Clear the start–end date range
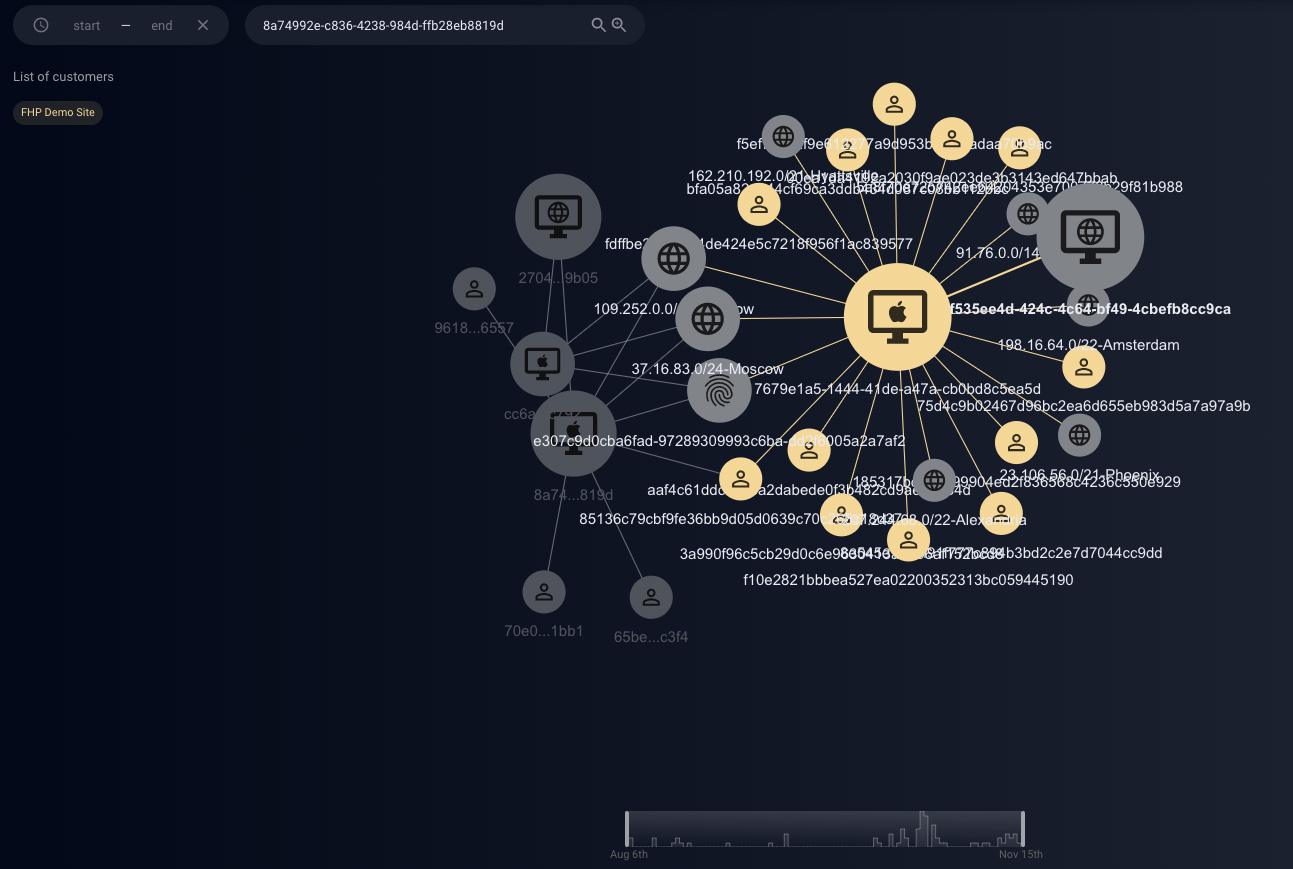The image size is (1293, 869). 203,25
